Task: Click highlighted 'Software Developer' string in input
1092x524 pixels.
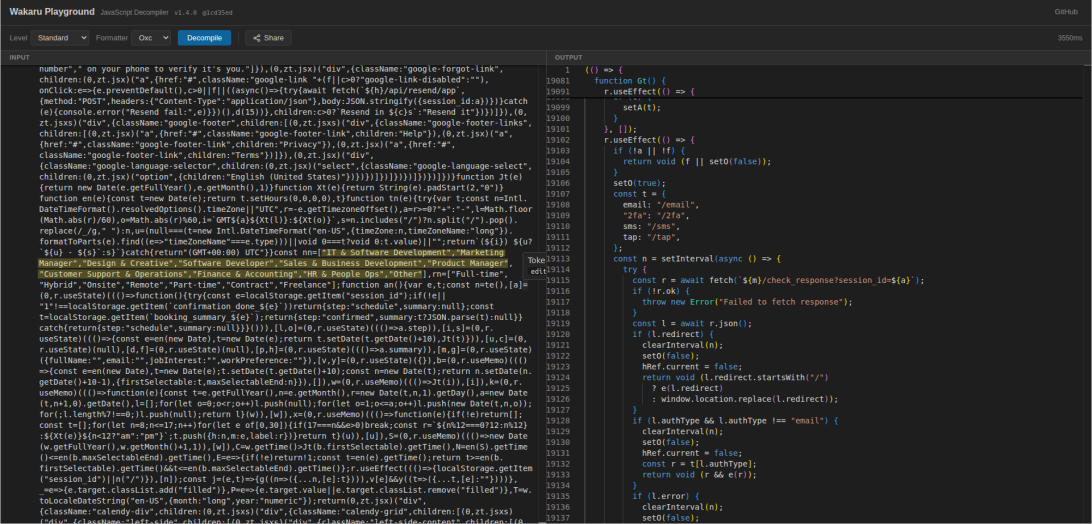Action: (226, 264)
